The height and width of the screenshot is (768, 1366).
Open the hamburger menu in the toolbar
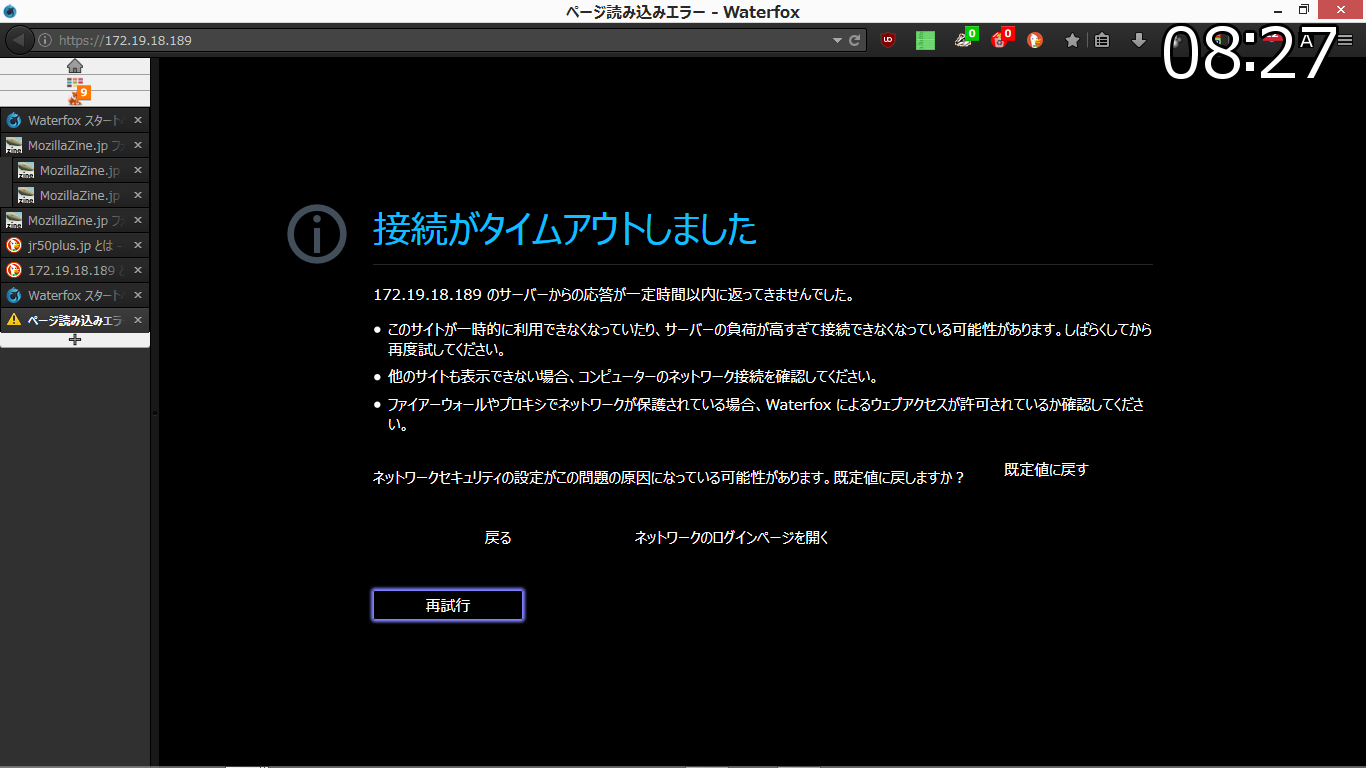click(1345, 41)
